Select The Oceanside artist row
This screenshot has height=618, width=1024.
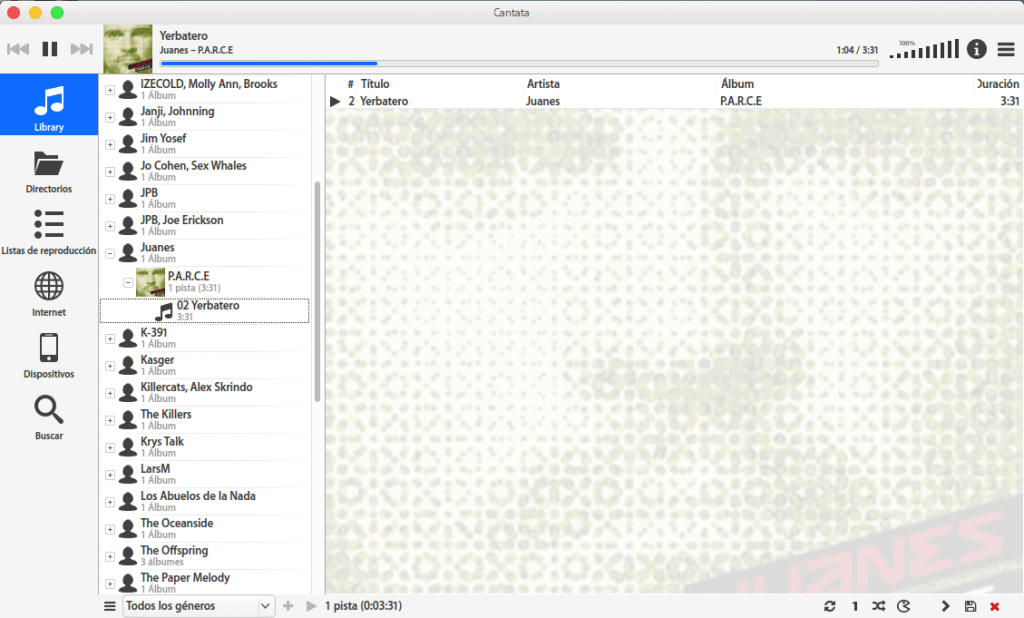click(204, 529)
